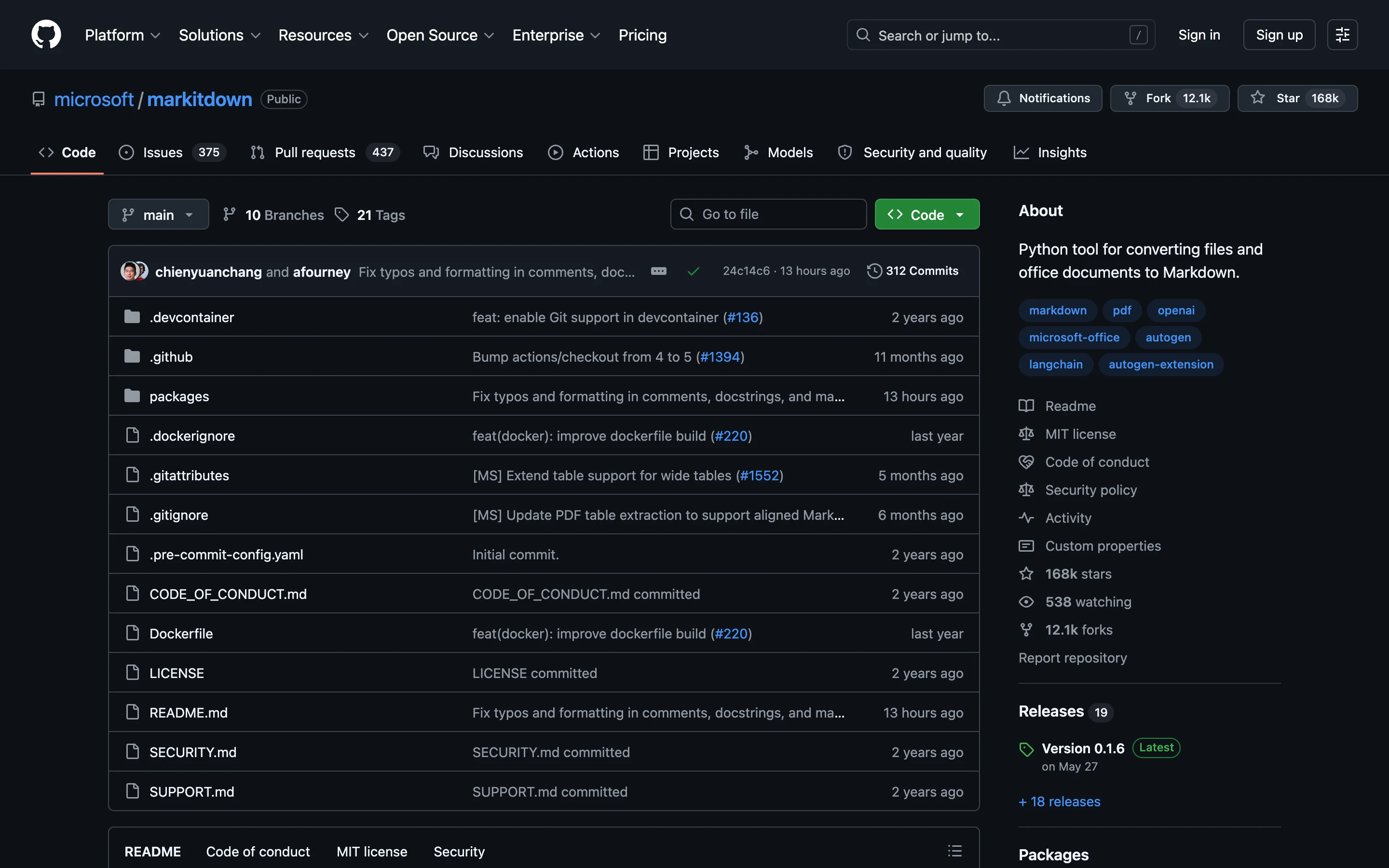The width and height of the screenshot is (1389, 868).
Task: Open the green Code dropdown button
Action: coord(926,214)
